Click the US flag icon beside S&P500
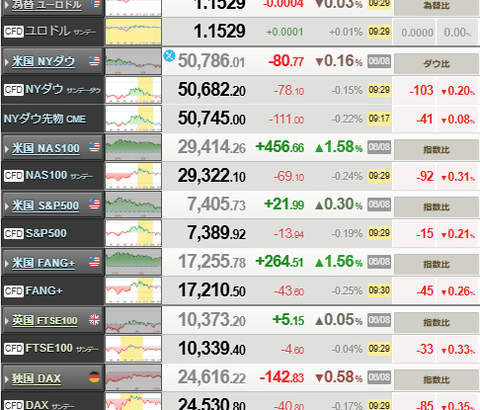This screenshot has height=410, width=480. 94,204
